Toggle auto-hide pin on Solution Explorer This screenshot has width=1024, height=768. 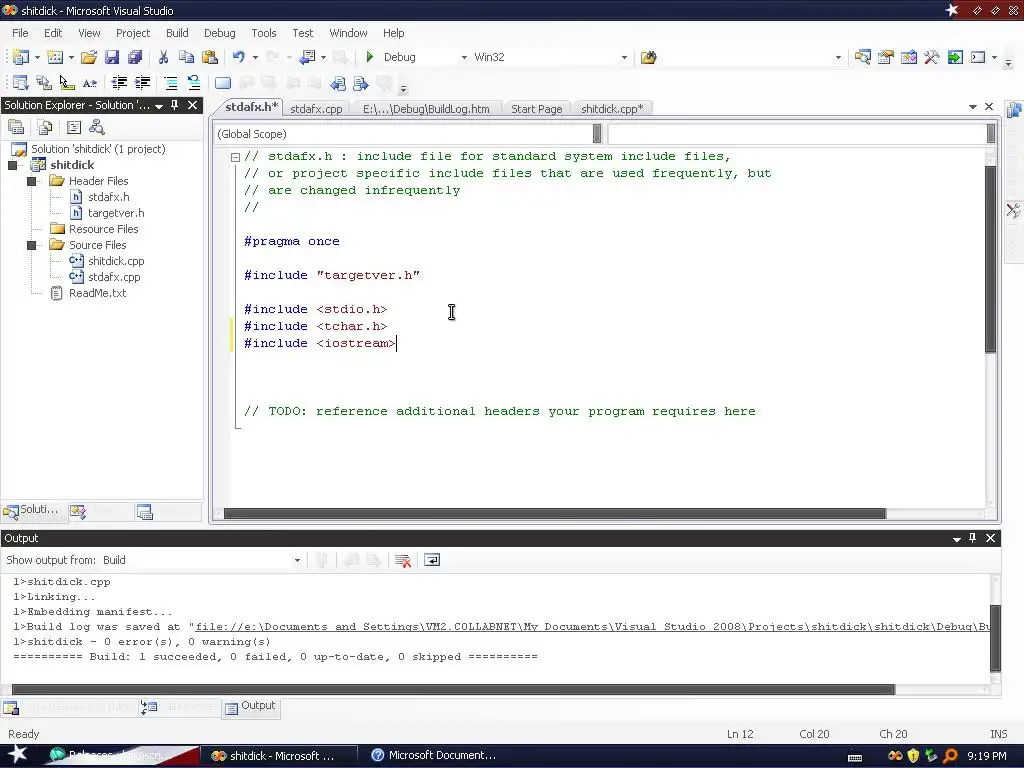(174, 105)
